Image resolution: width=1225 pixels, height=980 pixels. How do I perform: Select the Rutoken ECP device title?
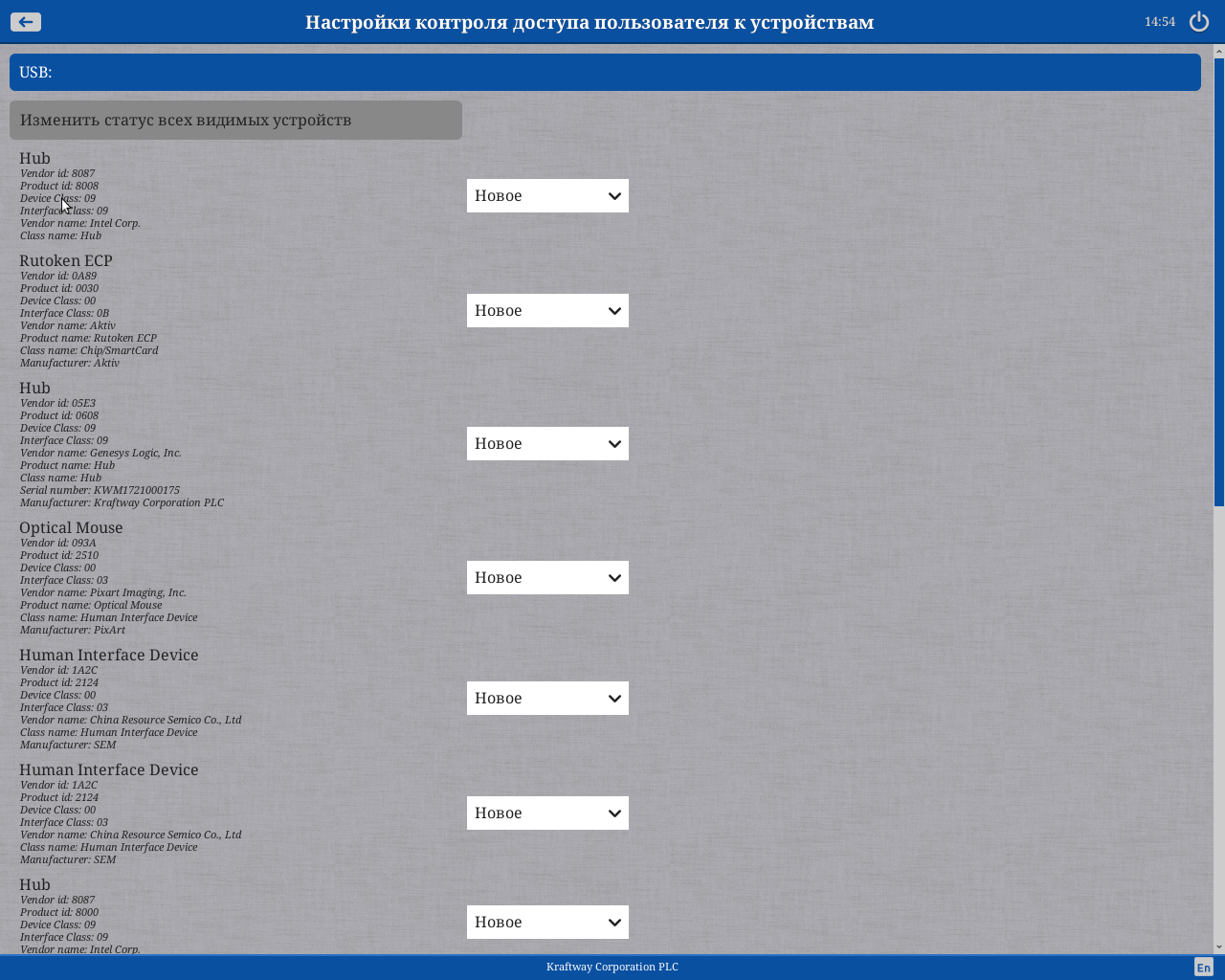[66, 261]
